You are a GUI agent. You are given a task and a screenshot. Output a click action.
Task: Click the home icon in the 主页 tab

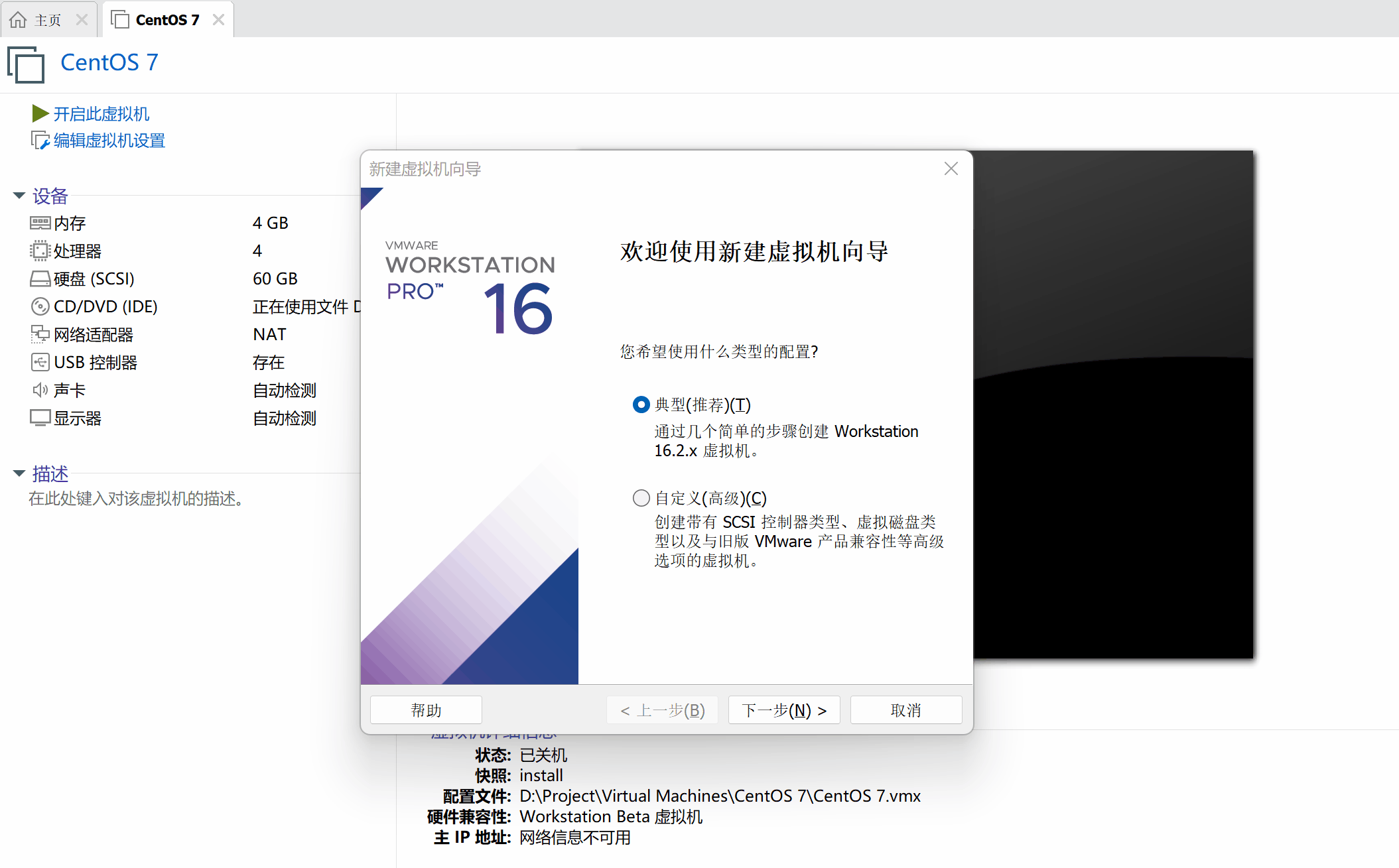pyautogui.click(x=18, y=20)
